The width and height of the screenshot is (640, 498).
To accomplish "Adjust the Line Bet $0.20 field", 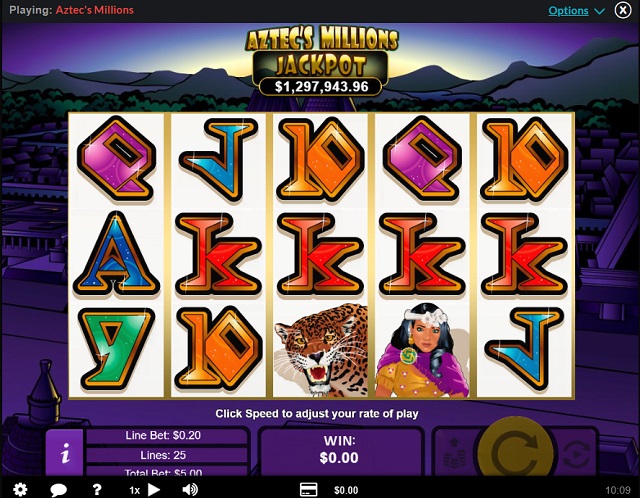I will (x=163, y=435).
